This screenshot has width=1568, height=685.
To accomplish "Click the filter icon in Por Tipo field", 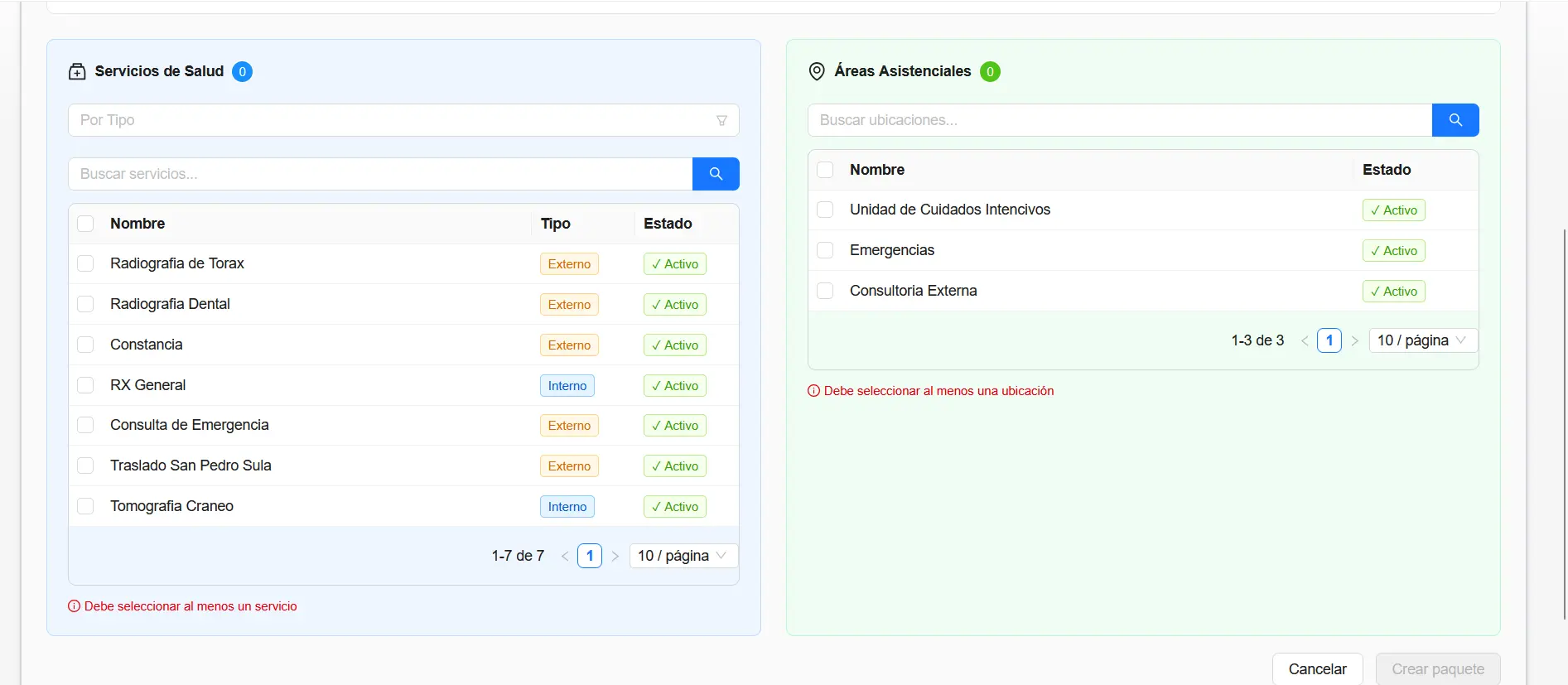I will pyautogui.click(x=721, y=121).
